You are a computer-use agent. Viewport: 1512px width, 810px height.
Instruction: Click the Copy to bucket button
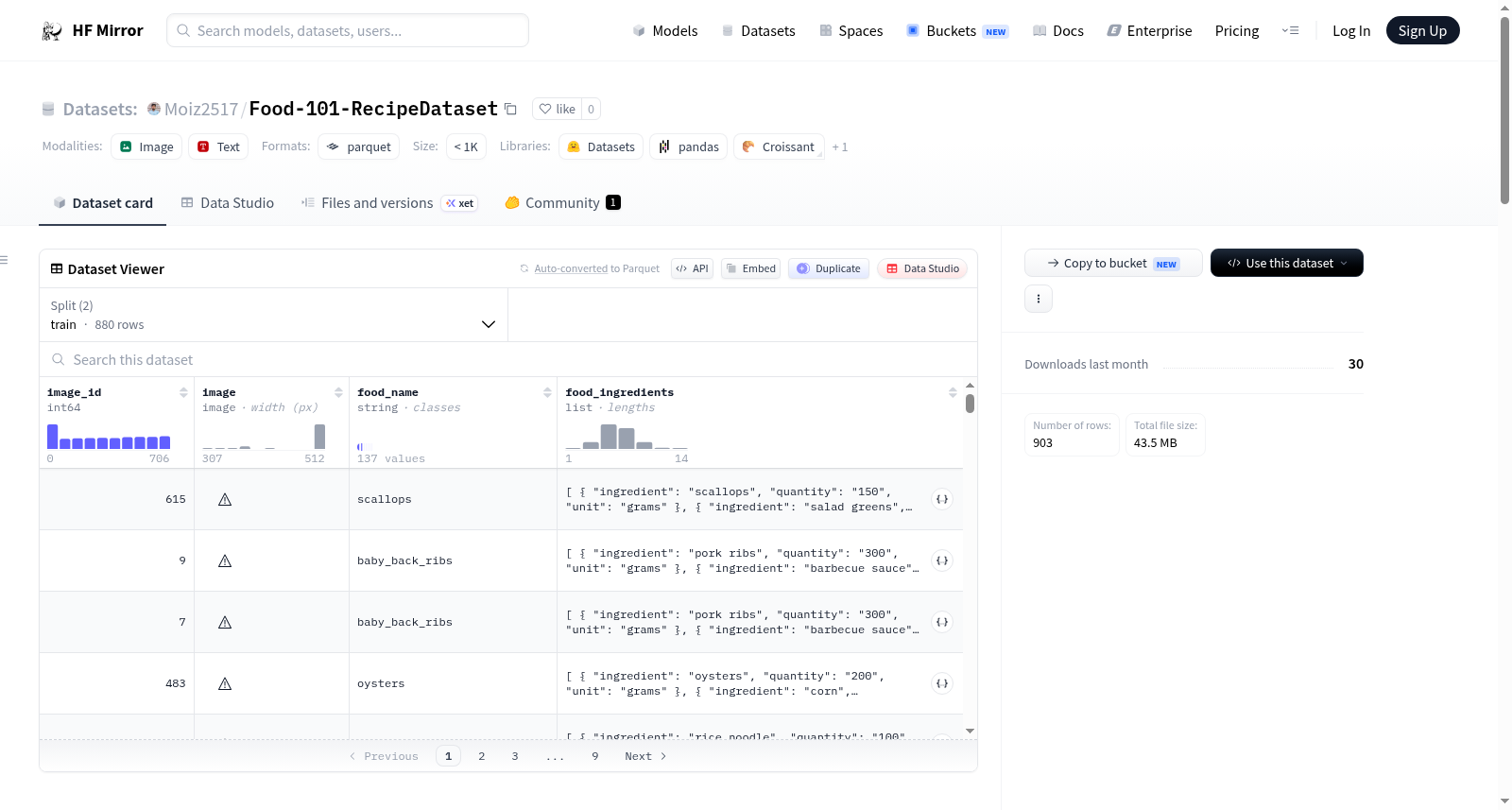1113,263
